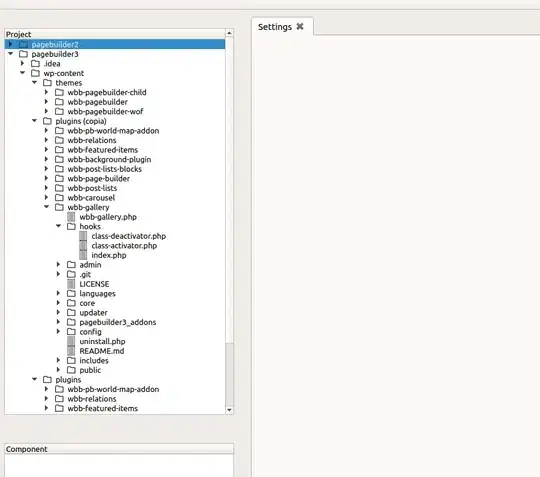Collapse the themes folder
Screen dimensions: 540x477
coord(34,82)
